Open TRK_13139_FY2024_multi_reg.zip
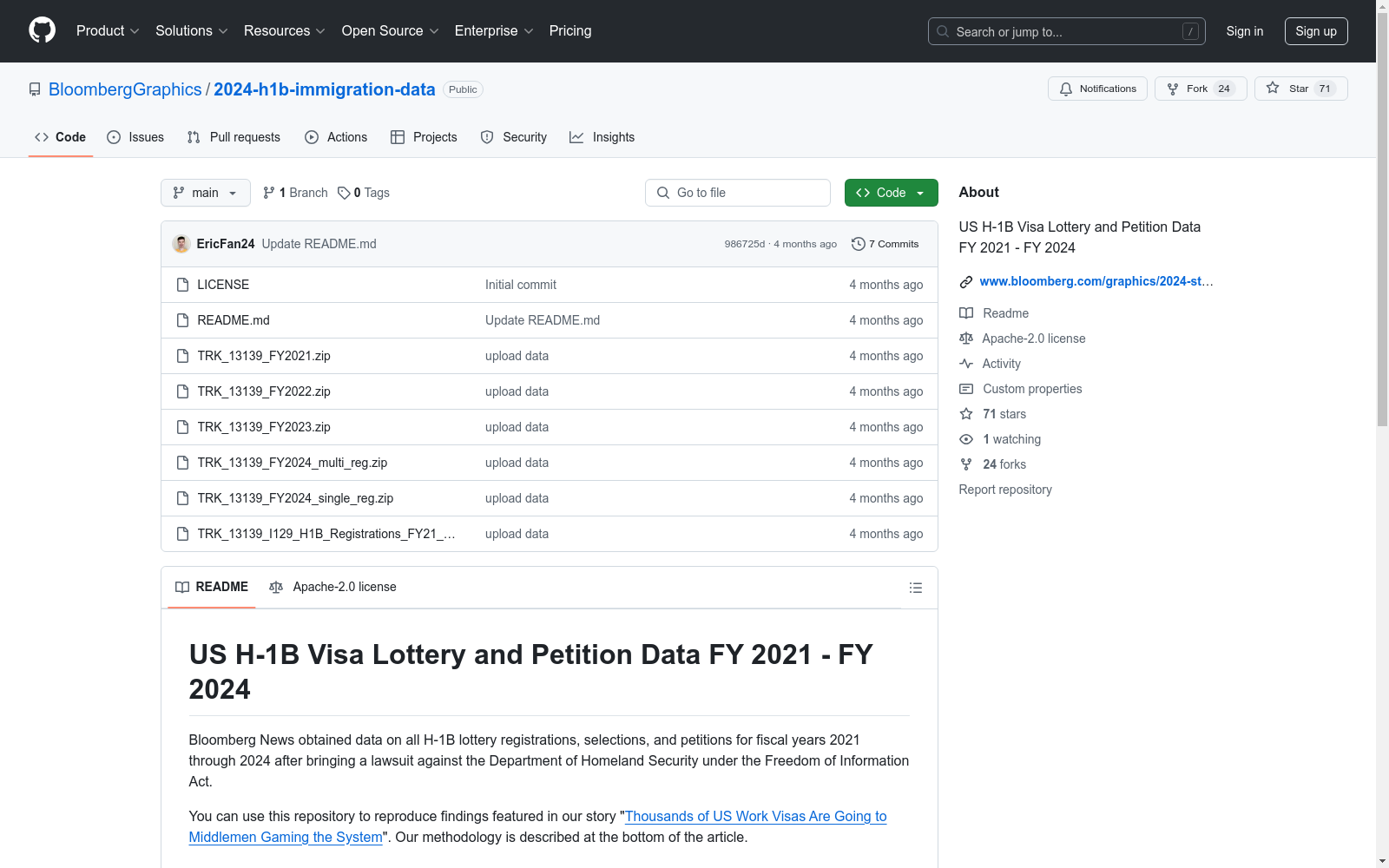The width and height of the screenshot is (1389, 868). point(293,463)
